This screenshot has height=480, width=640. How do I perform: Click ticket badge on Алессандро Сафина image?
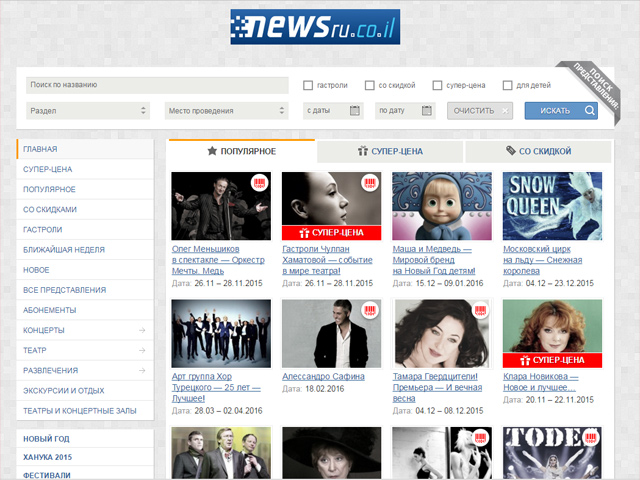coord(370,310)
